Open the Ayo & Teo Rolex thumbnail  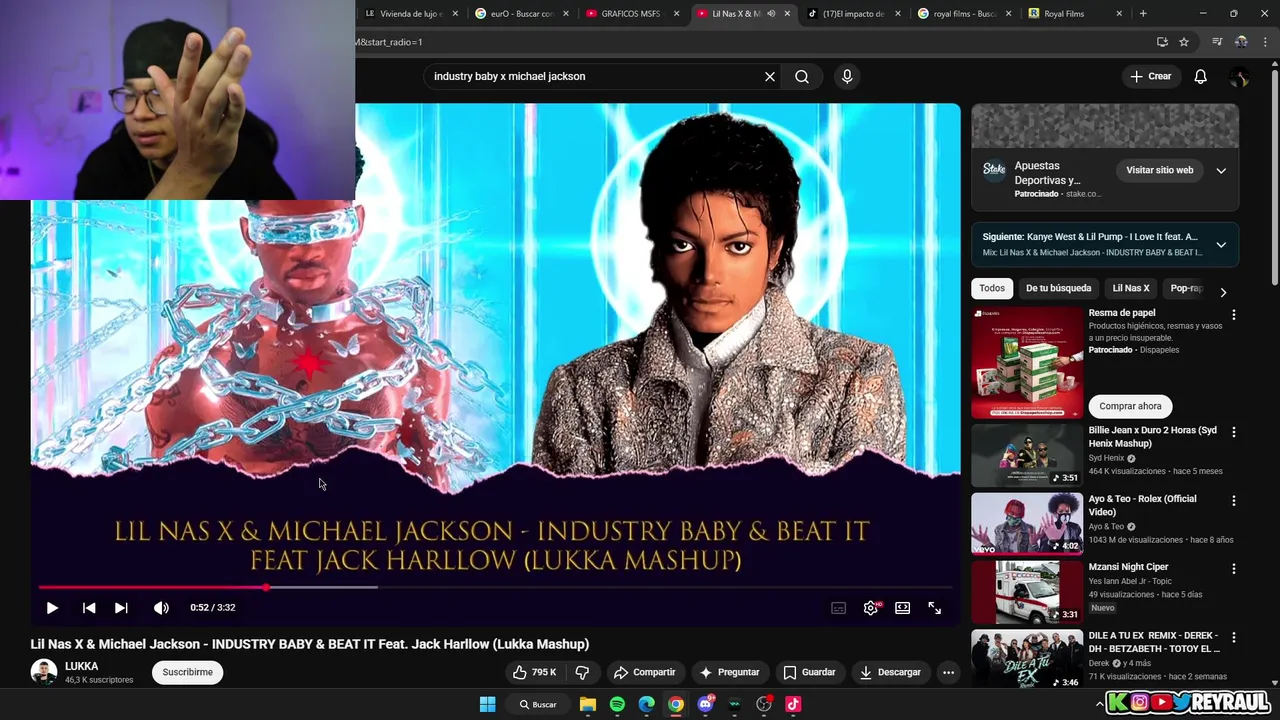1027,523
